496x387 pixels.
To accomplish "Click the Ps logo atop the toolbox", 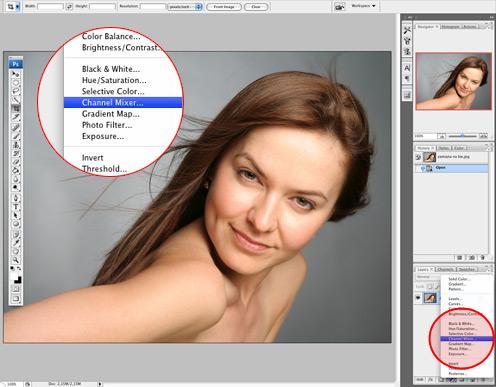I will [15, 64].
